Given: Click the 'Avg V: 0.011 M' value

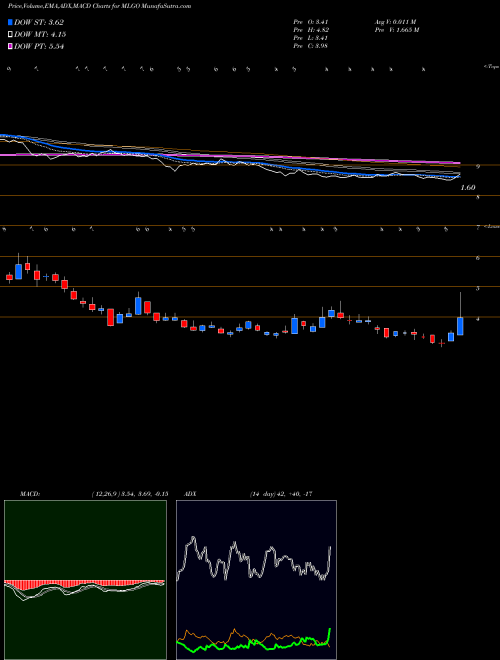Looking at the screenshot, I should coord(395,22).
